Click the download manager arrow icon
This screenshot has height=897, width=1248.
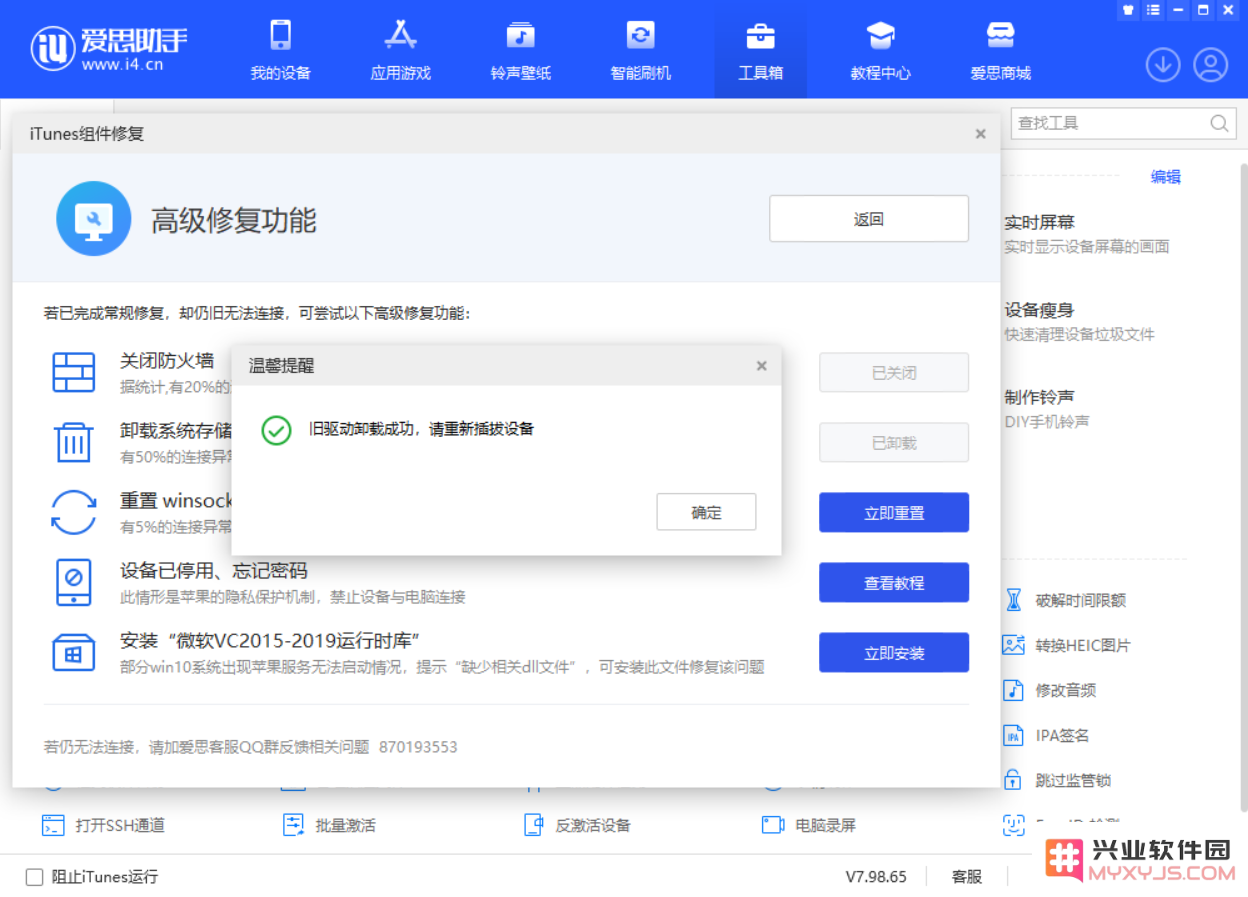[x=1163, y=65]
